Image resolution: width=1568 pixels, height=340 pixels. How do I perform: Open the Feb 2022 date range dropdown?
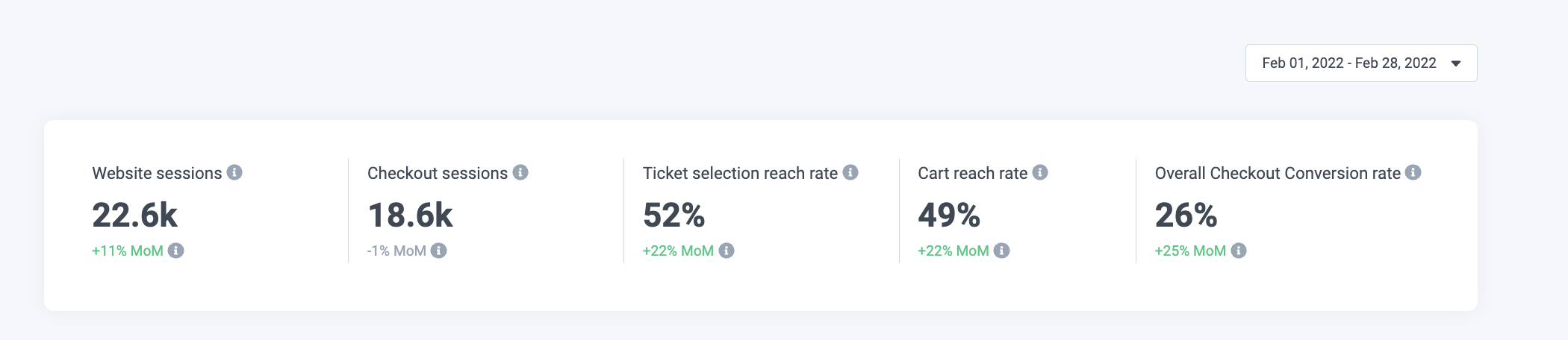(1348, 63)
